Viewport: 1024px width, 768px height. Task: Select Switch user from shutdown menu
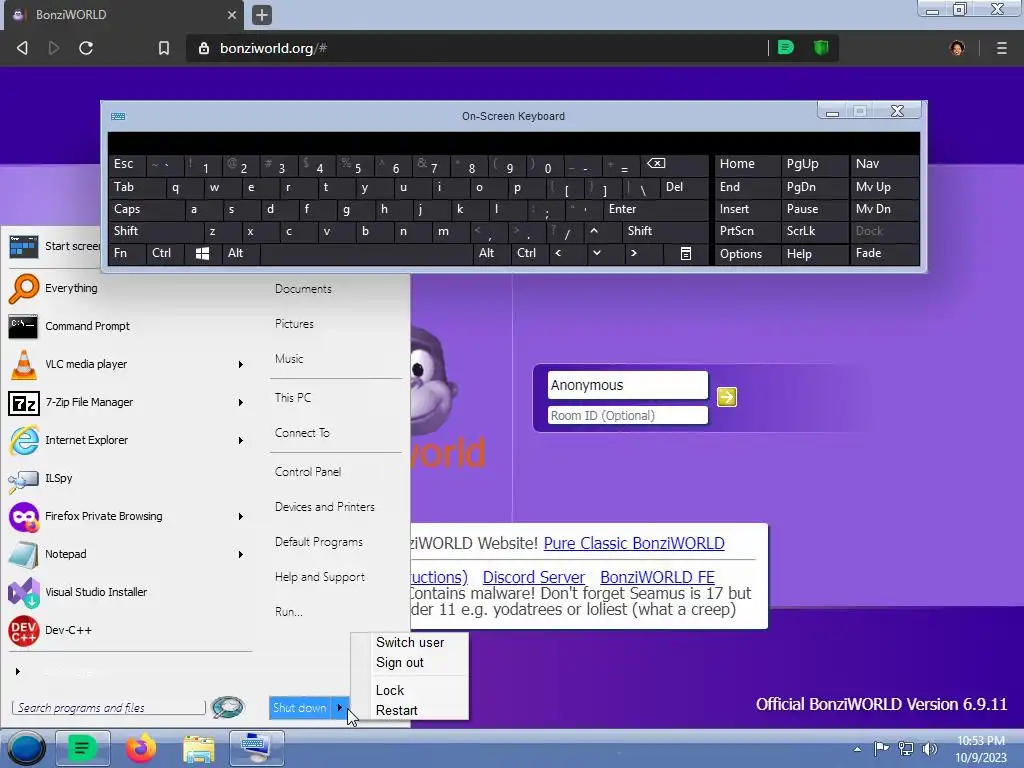(x=409, y=643)
